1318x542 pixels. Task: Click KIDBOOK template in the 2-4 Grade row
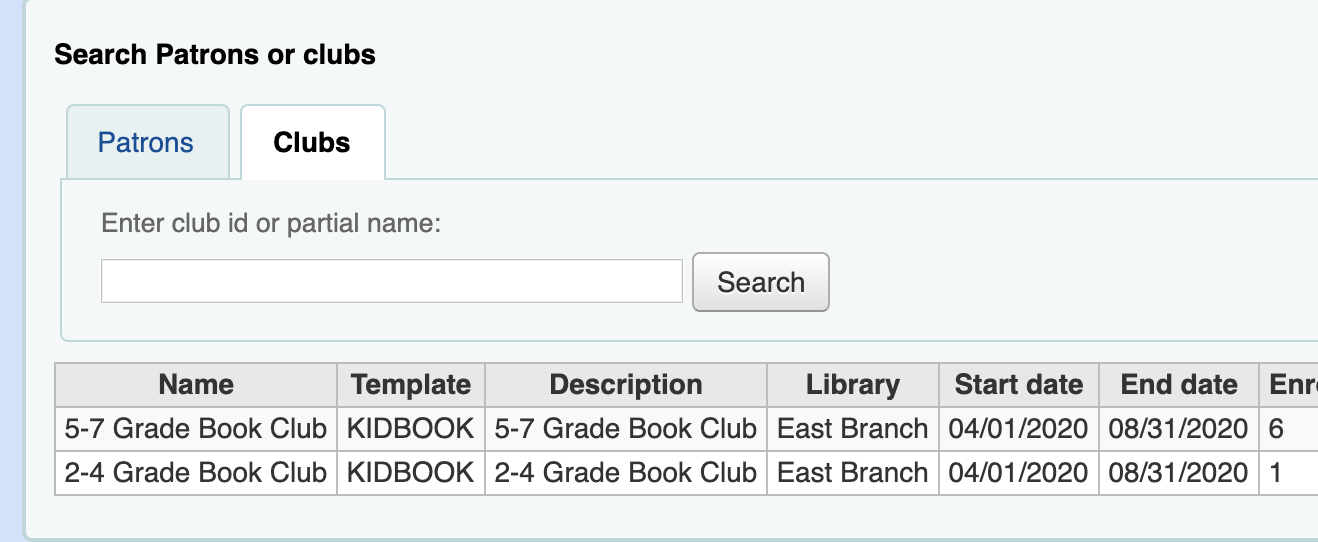pyautogui.click(x=411, y=472)
